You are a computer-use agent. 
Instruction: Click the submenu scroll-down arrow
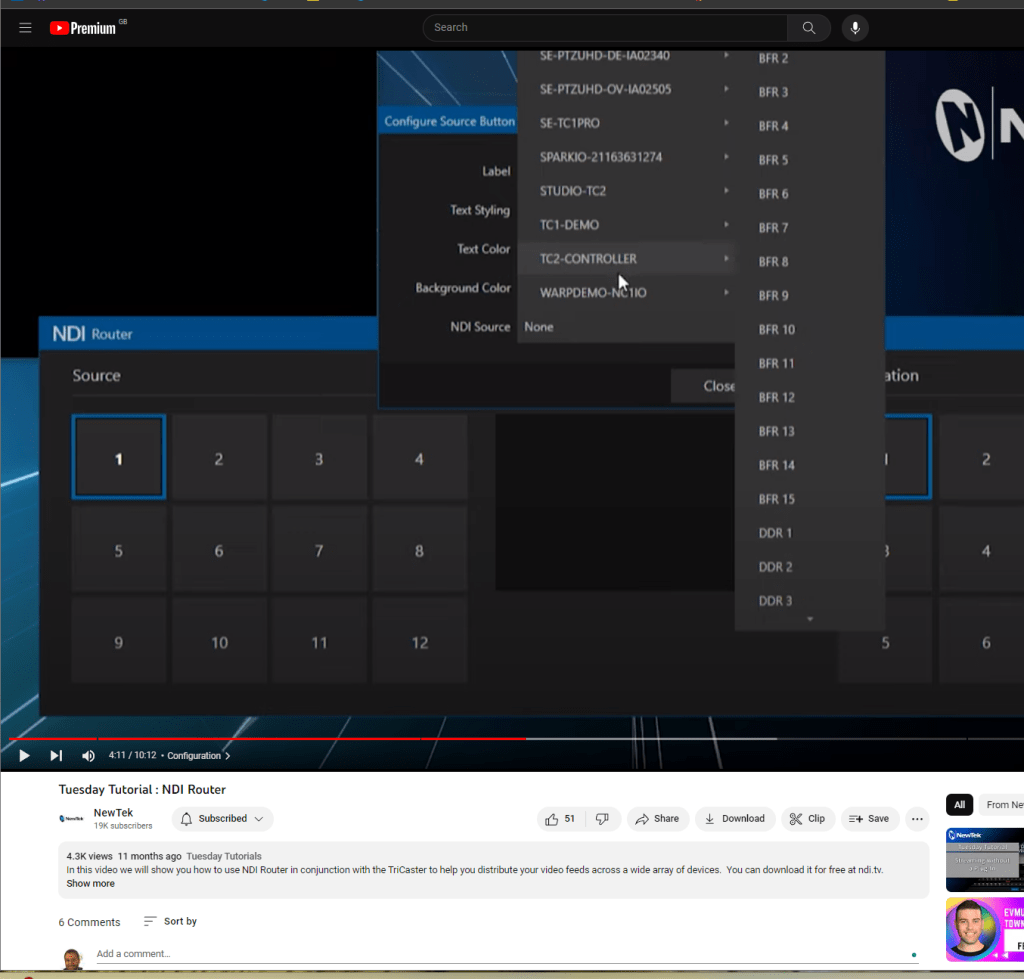810,619
